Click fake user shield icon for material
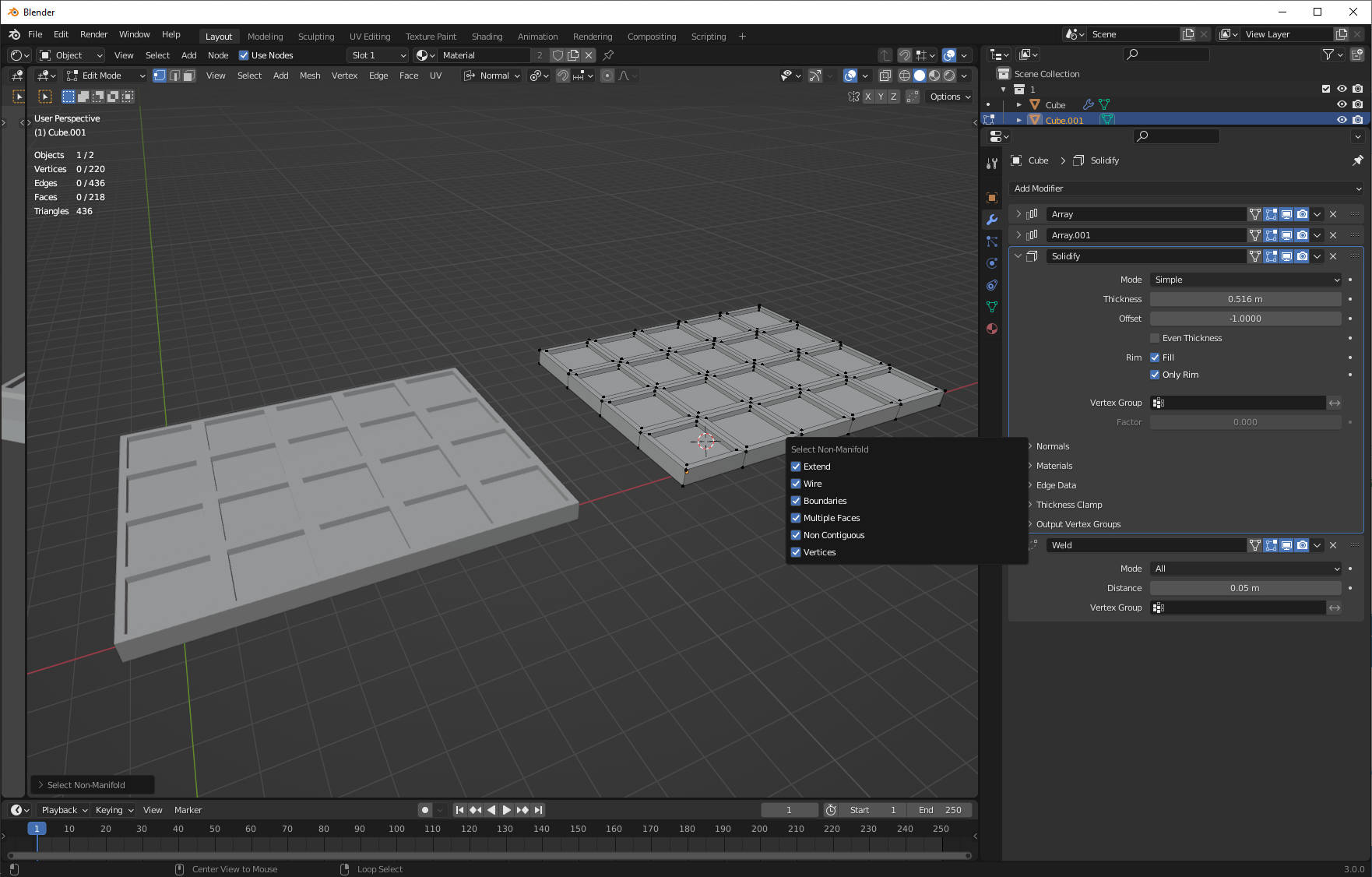Viewport: 1372px width, 877px height. click(x=558, y=55)
